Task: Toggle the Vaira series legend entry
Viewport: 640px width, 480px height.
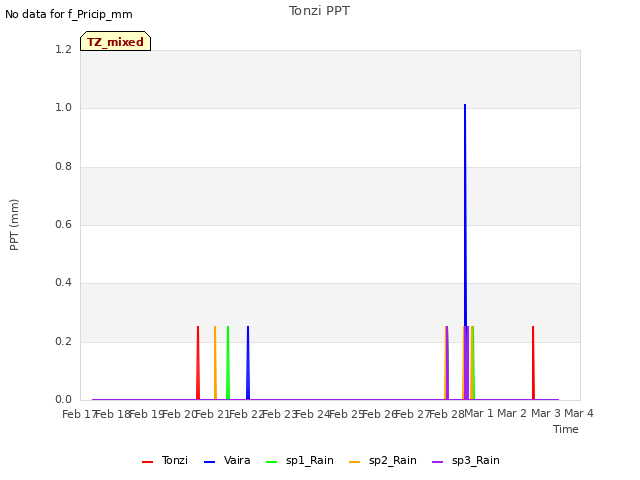Action: point(227,461)
